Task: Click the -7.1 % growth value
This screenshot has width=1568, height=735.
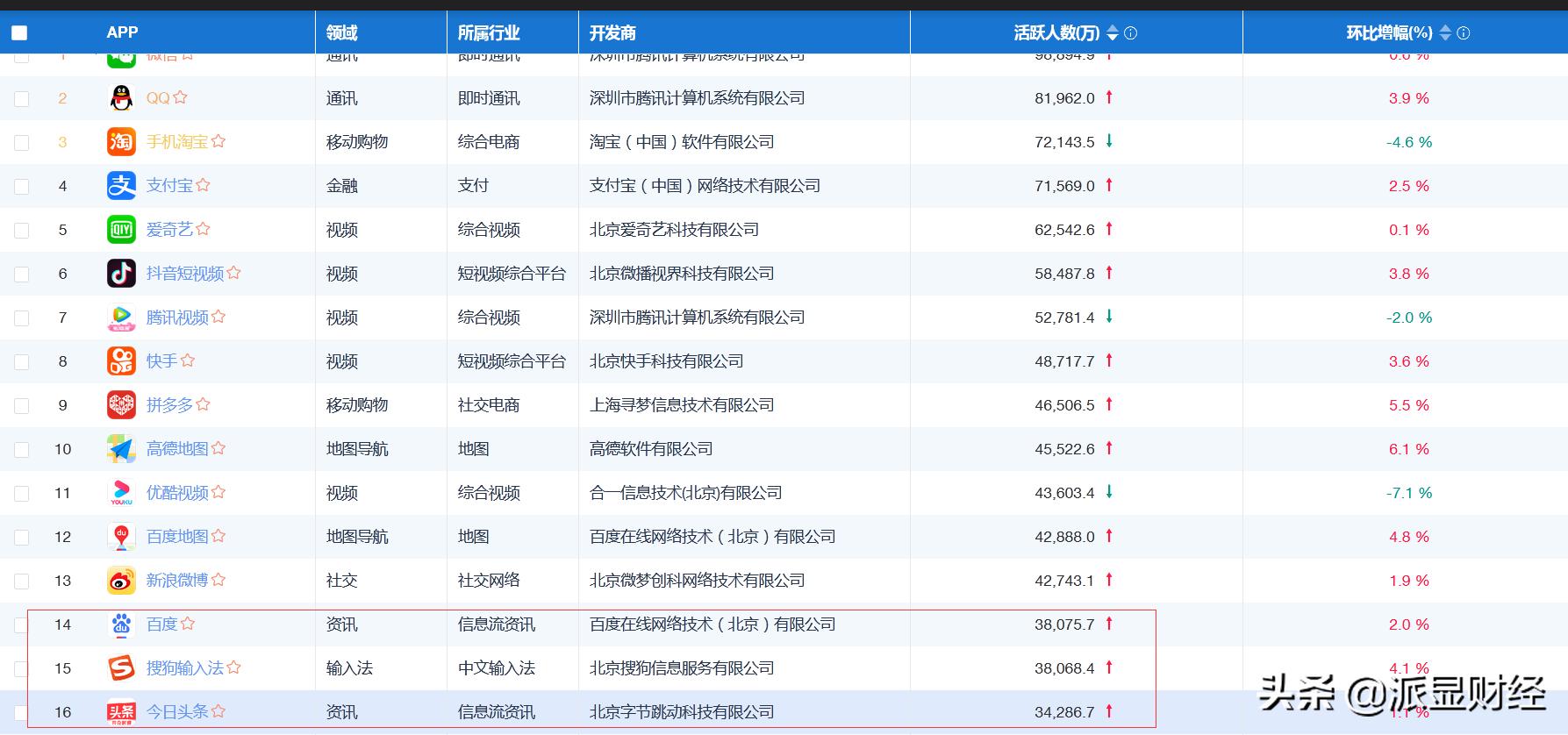Action: pos(1409,493)
